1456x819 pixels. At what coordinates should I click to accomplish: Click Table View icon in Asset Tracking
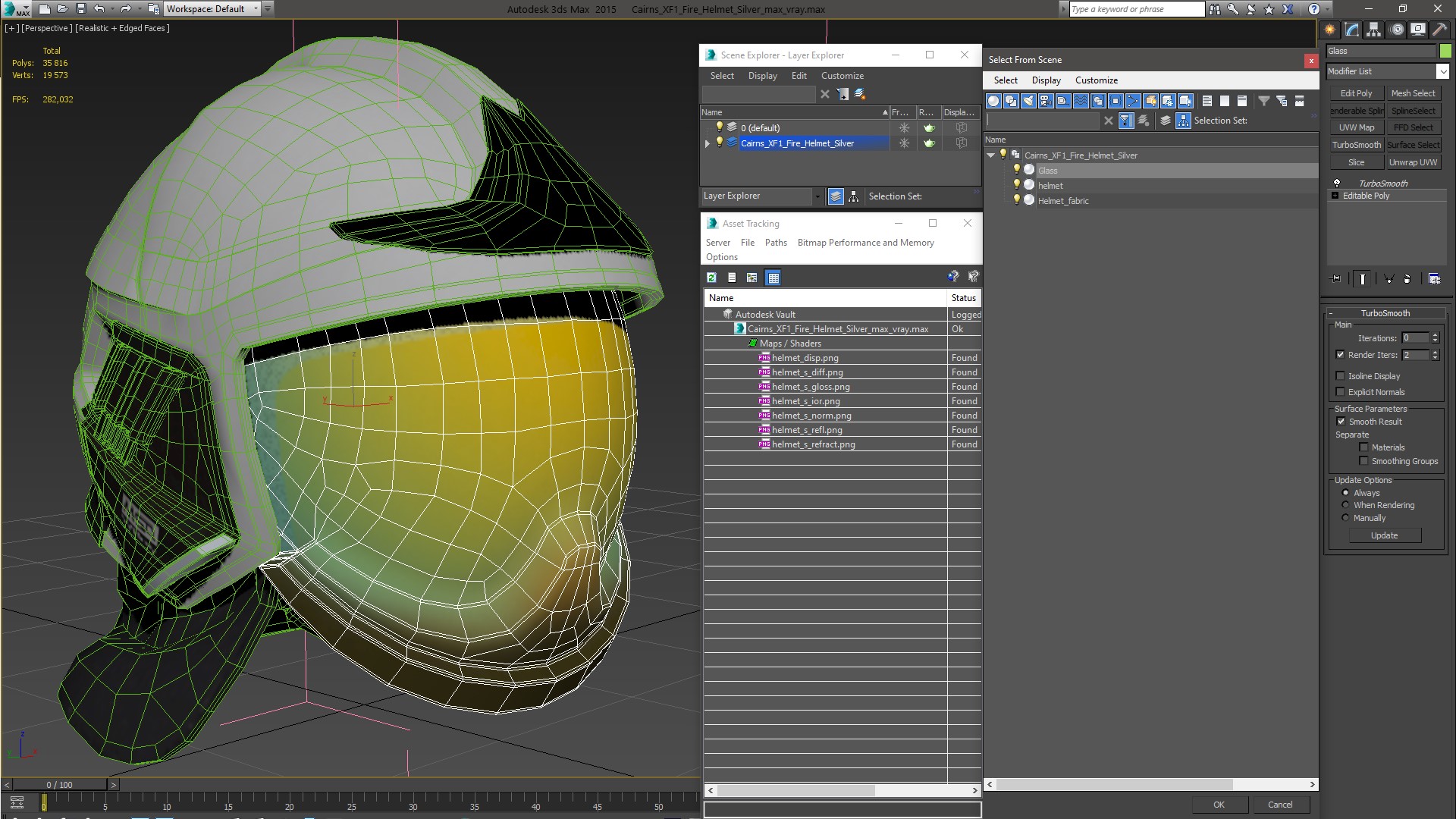click(x=773, y=278)
